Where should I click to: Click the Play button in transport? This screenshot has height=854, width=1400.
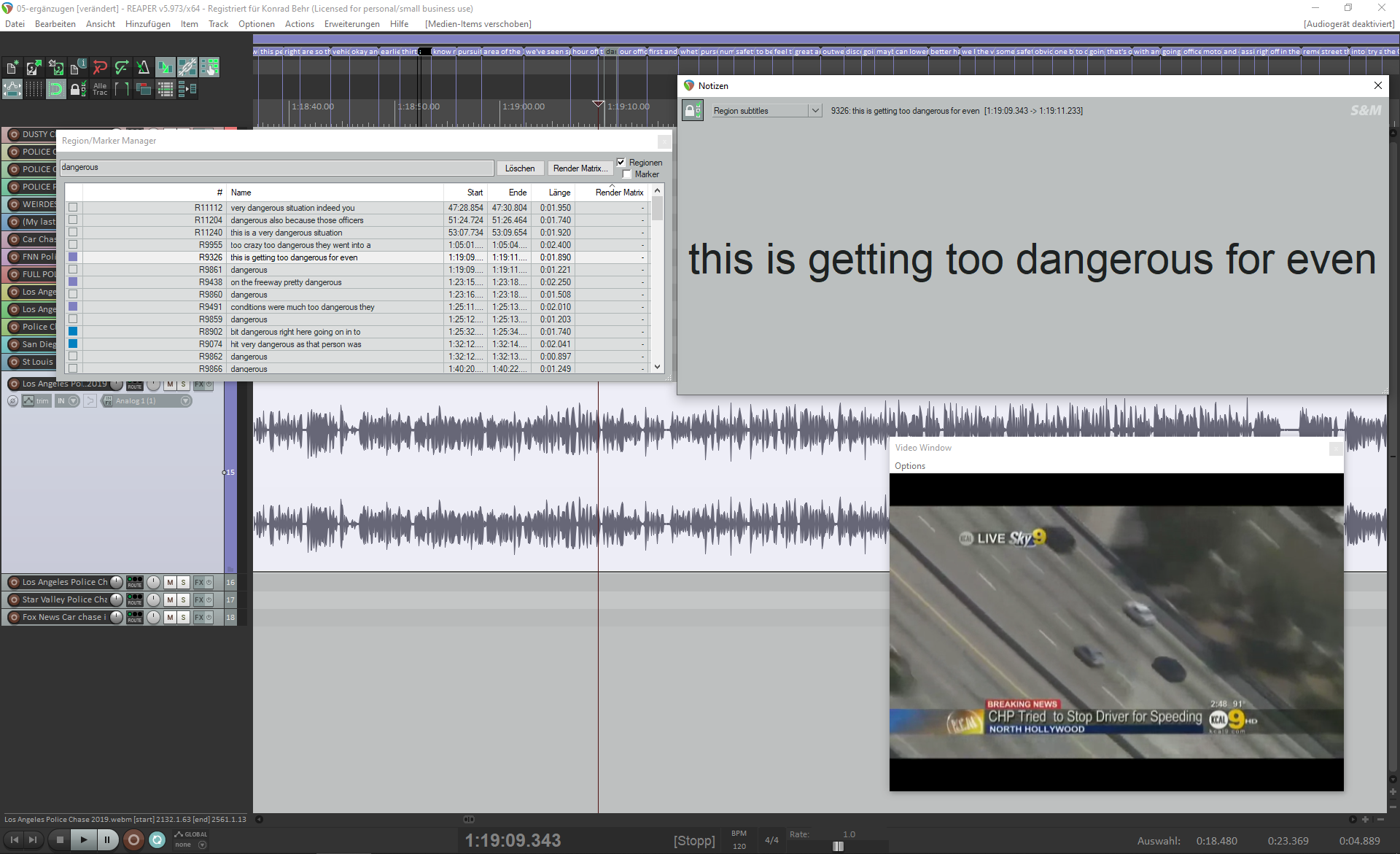[x=84, y=840]
